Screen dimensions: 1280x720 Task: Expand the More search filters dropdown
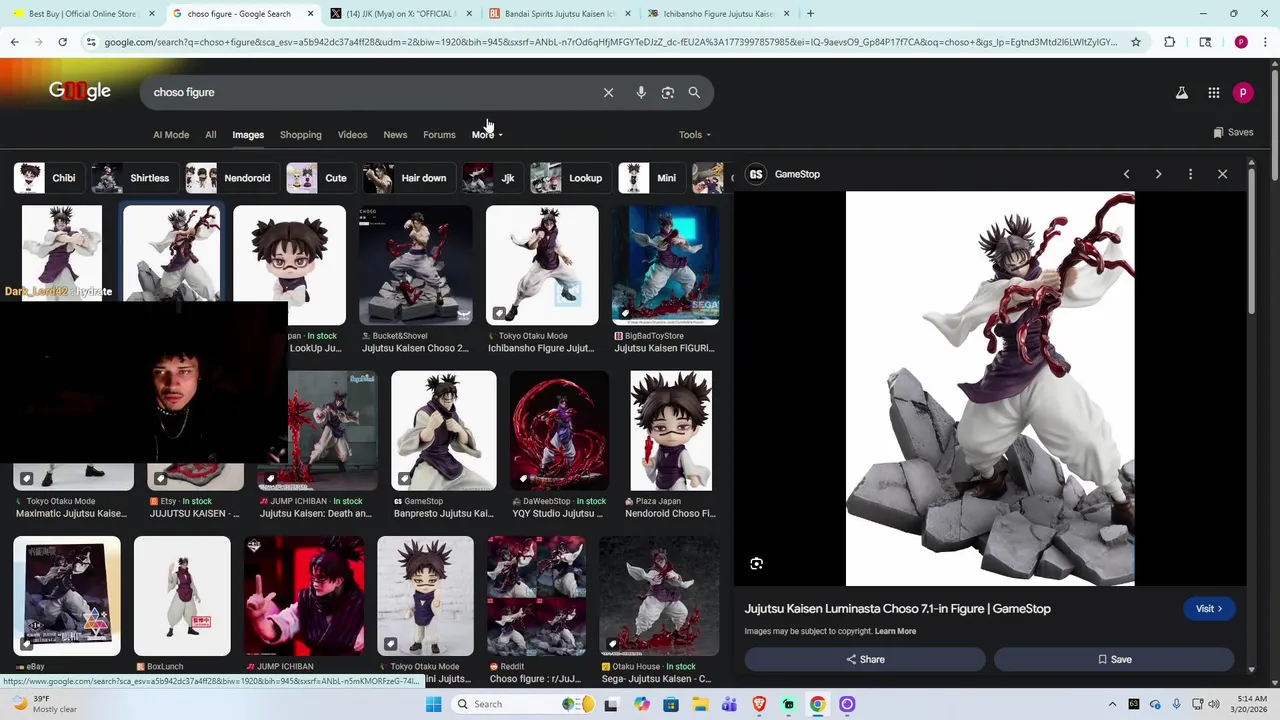coord(487,135)
